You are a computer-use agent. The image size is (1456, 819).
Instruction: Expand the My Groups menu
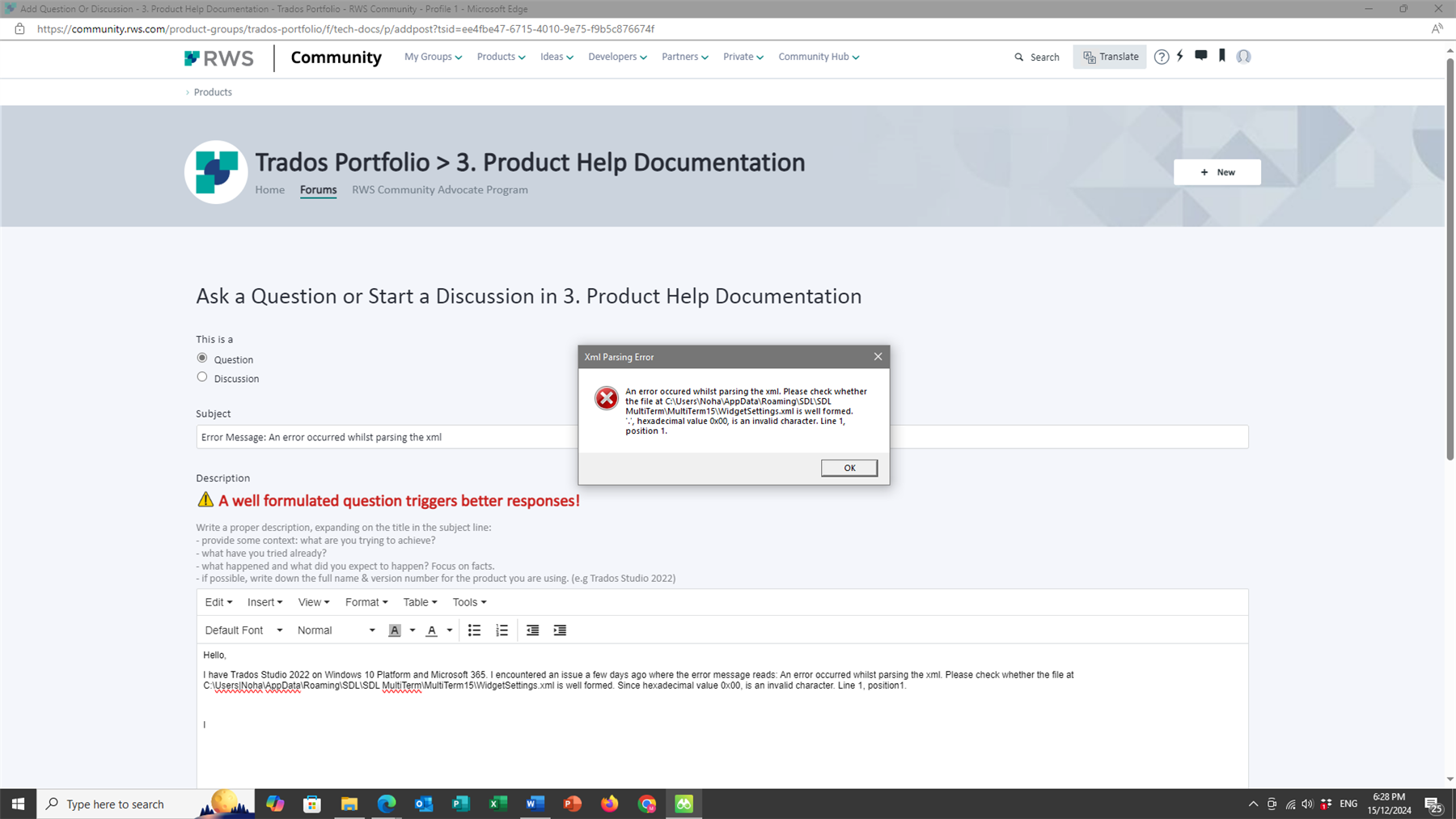point(433,57)
